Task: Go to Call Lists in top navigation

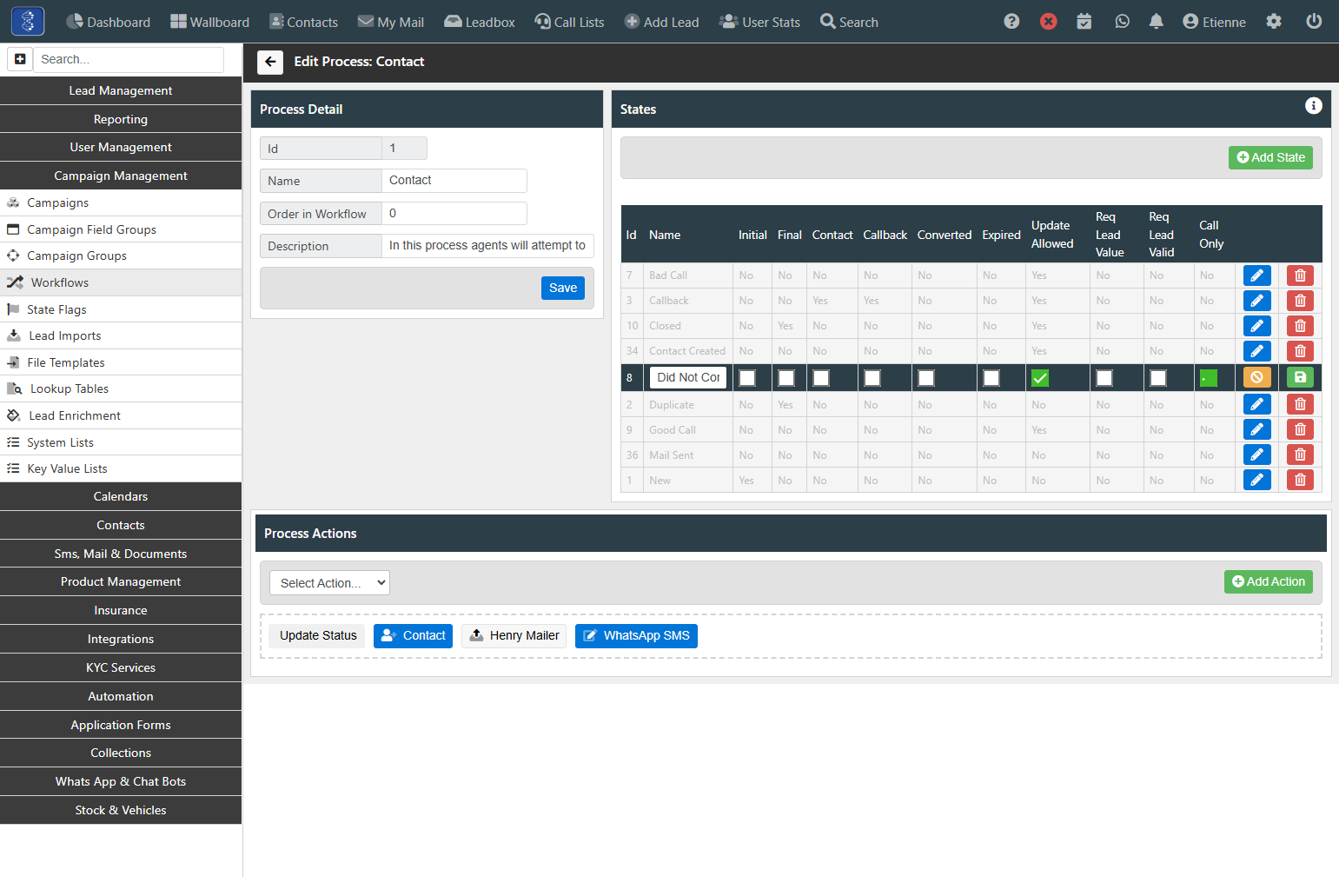Action: click(x=569, y=22)
